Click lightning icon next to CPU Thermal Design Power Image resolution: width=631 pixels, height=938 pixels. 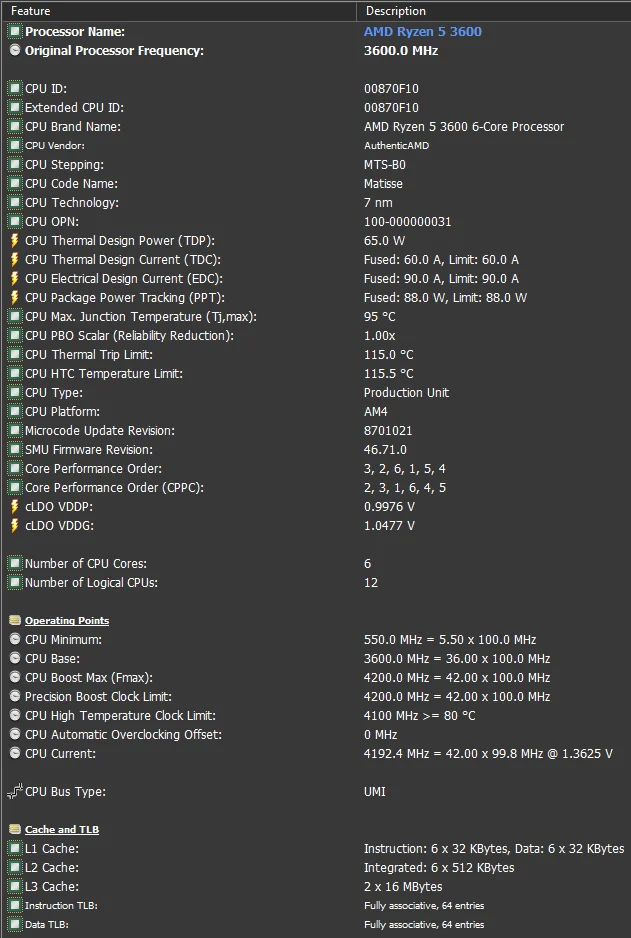(15, 241)
